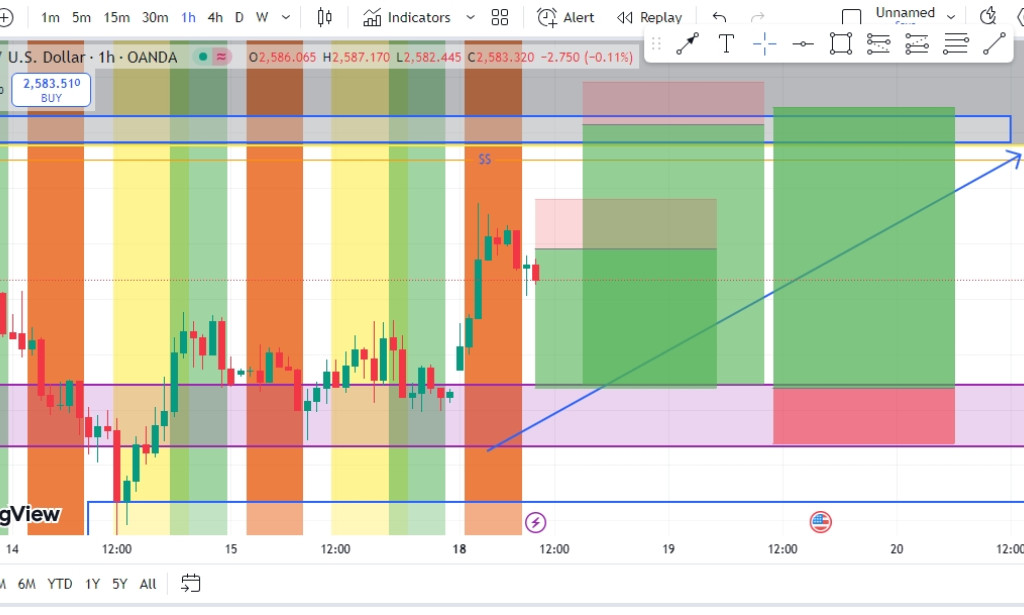Expand the timeframe interval dropdown arrow
This screenshot has width=1024, height=615.
click(x=287, y=17)
